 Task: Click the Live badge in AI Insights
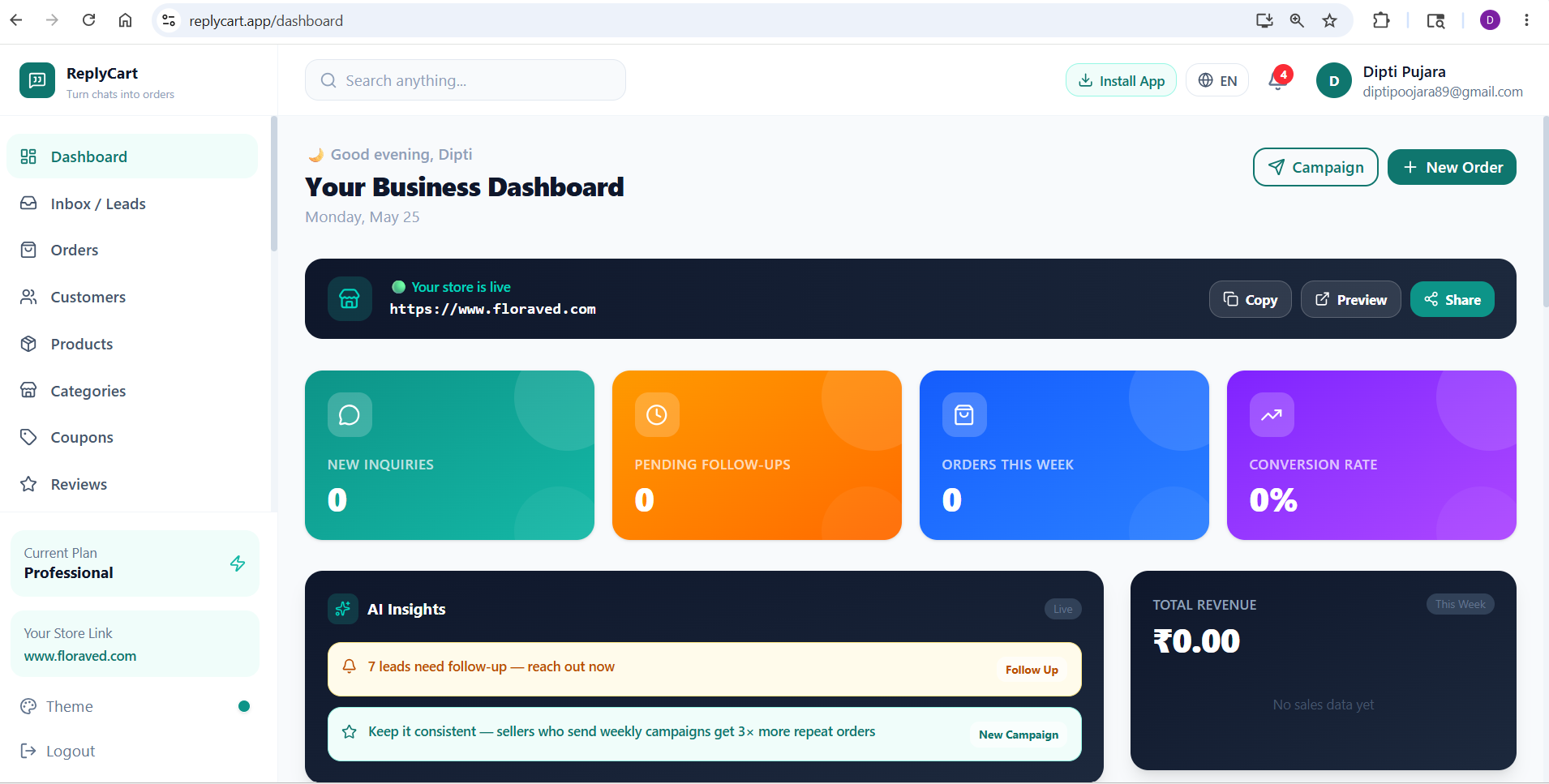1063,609
